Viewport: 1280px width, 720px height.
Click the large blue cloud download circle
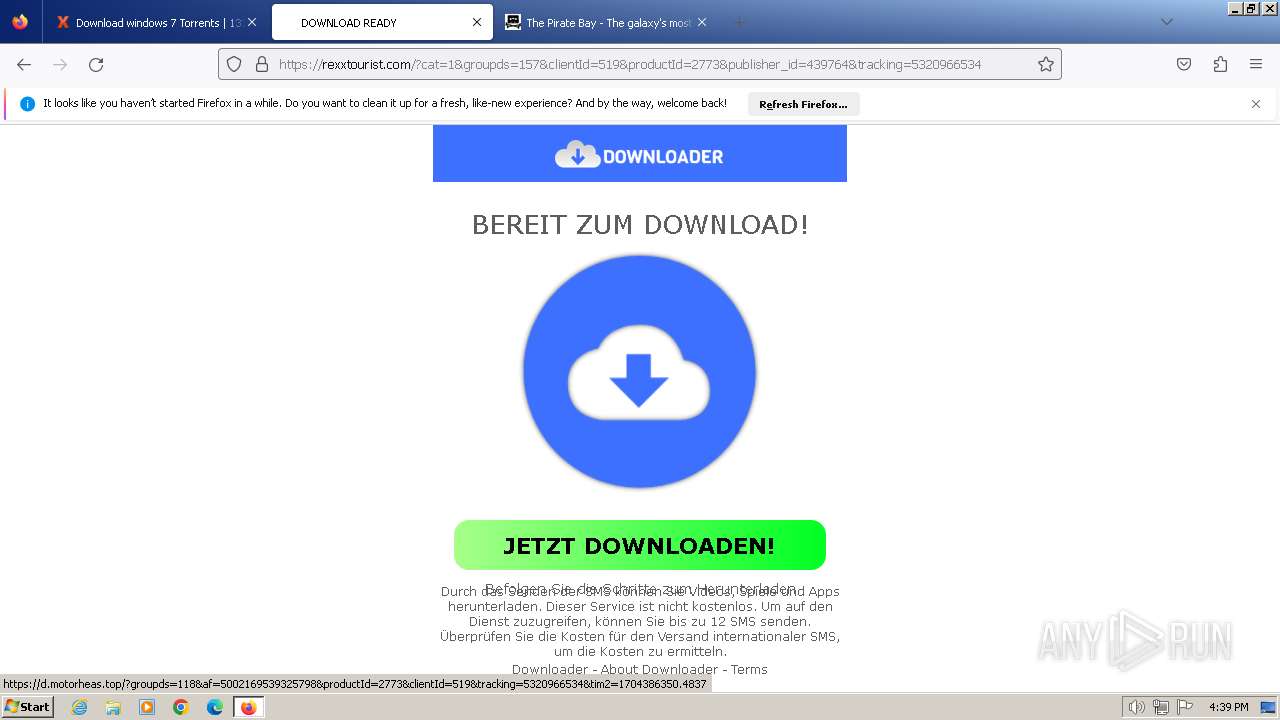(639, 371)
